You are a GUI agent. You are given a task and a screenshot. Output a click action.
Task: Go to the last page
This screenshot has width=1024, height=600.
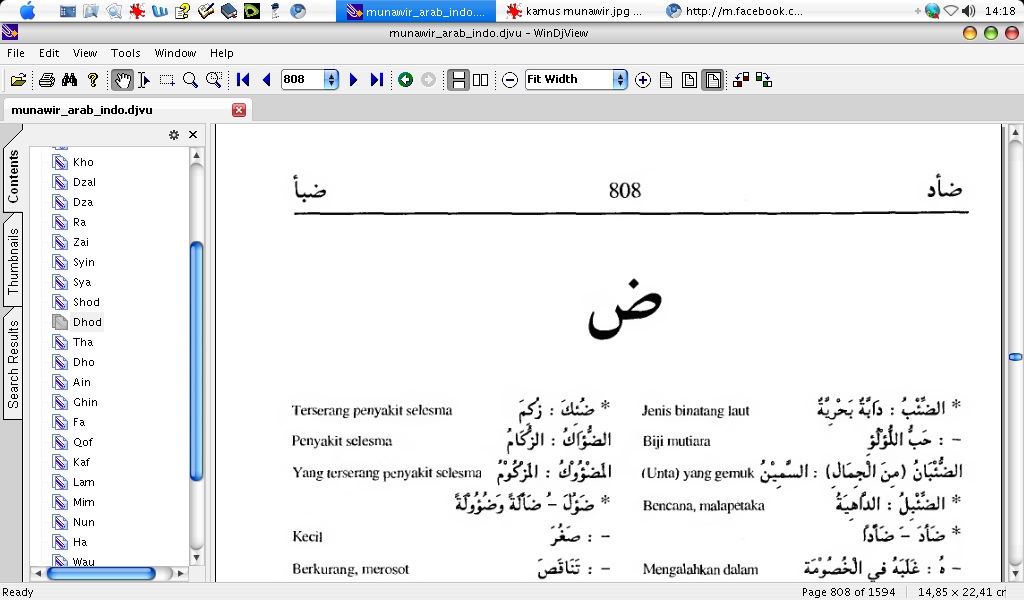pyautogui.click(x=376, y=80)
